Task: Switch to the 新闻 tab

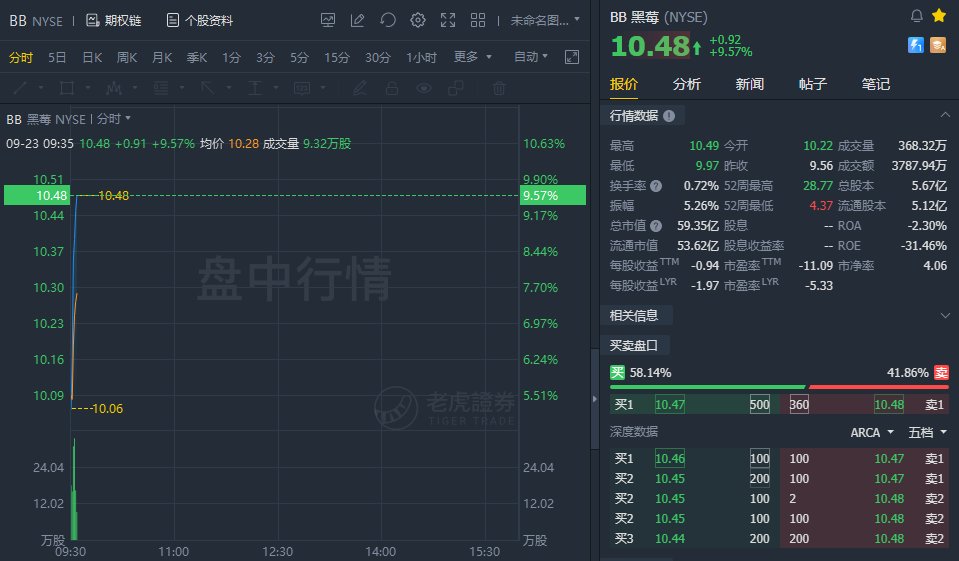Action: [x=750, y=84]
